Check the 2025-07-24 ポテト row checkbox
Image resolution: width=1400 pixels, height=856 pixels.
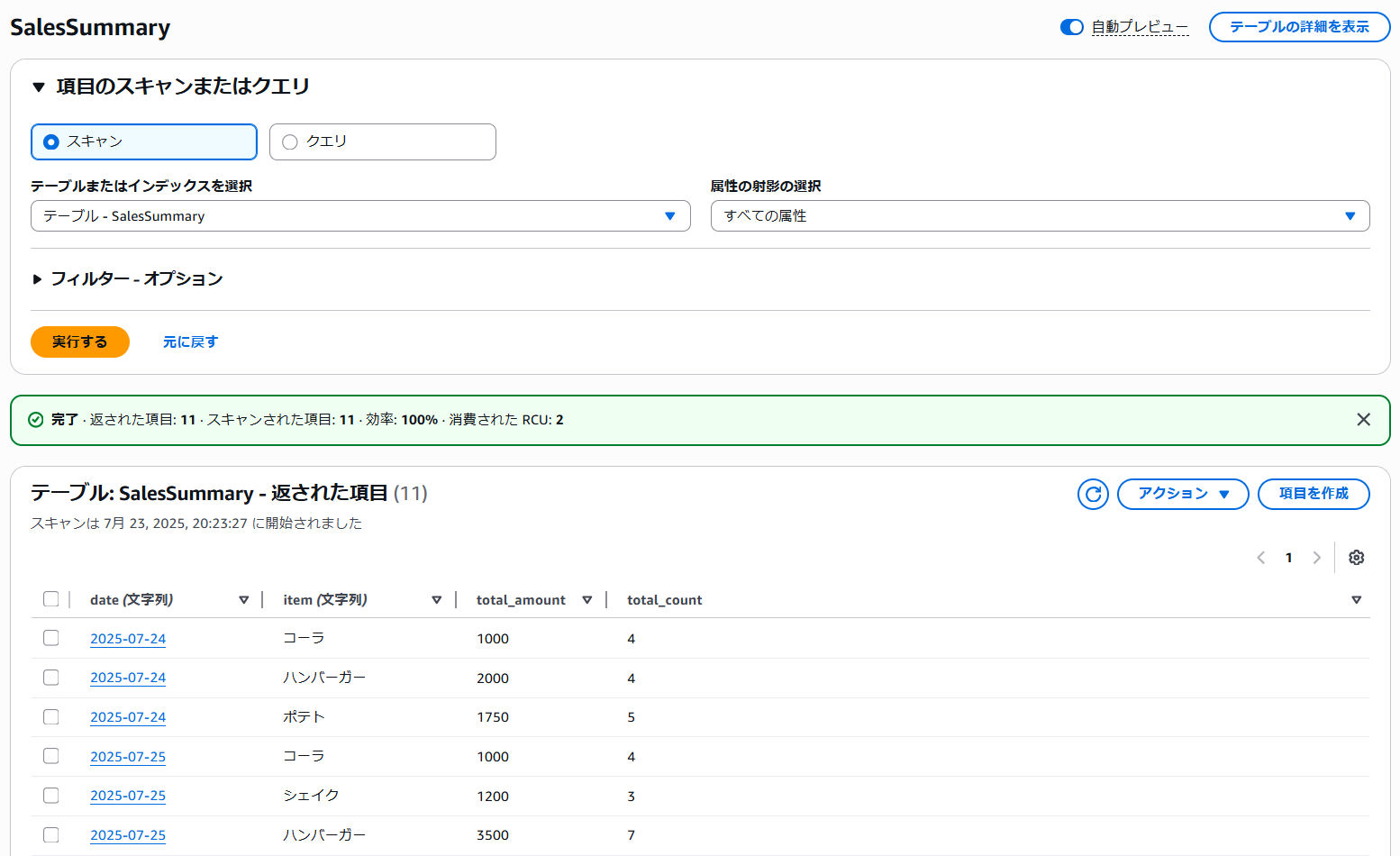click(x=51, y=716)
